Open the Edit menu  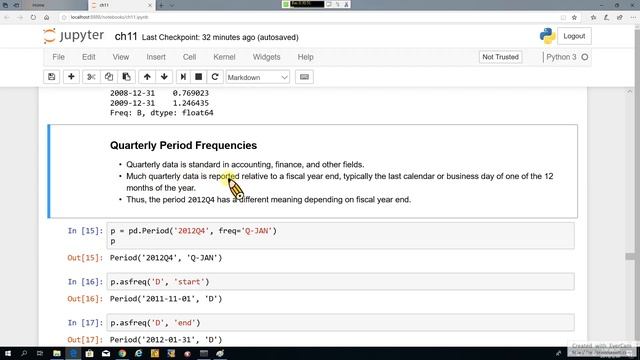tap(89, 57)
